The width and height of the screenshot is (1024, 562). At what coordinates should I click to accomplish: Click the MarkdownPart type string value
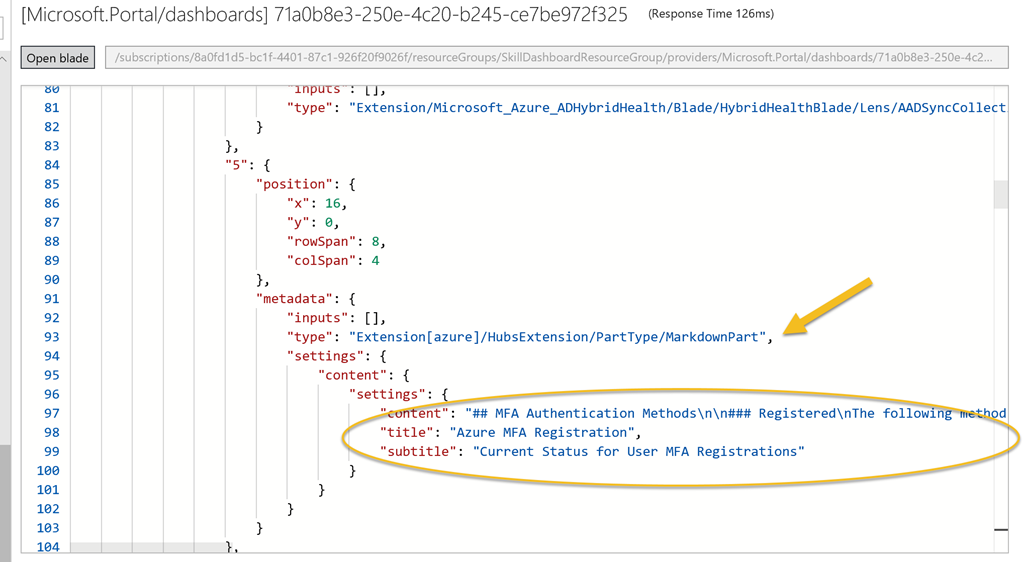[557, 337]
